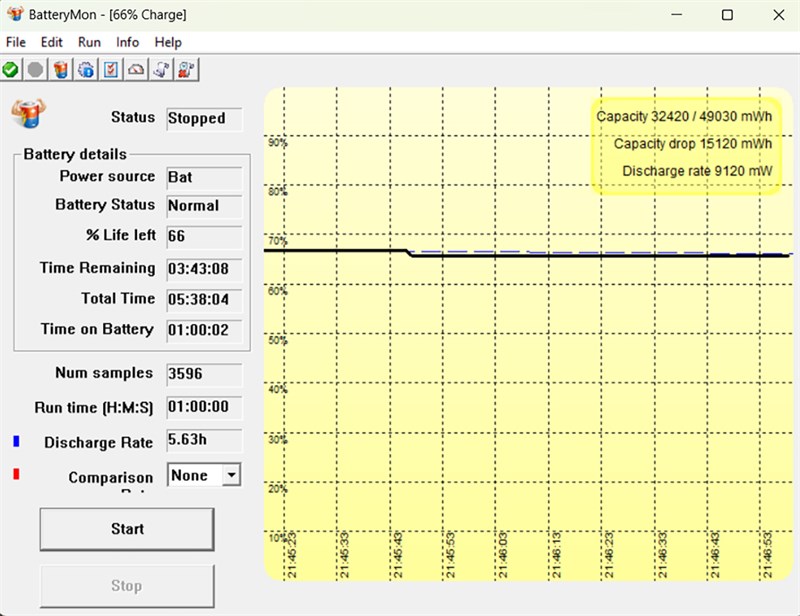This screenshot has height=616, width=800.
Task: Click the Status field showing Stopped
Action: [x=204, y=118]
